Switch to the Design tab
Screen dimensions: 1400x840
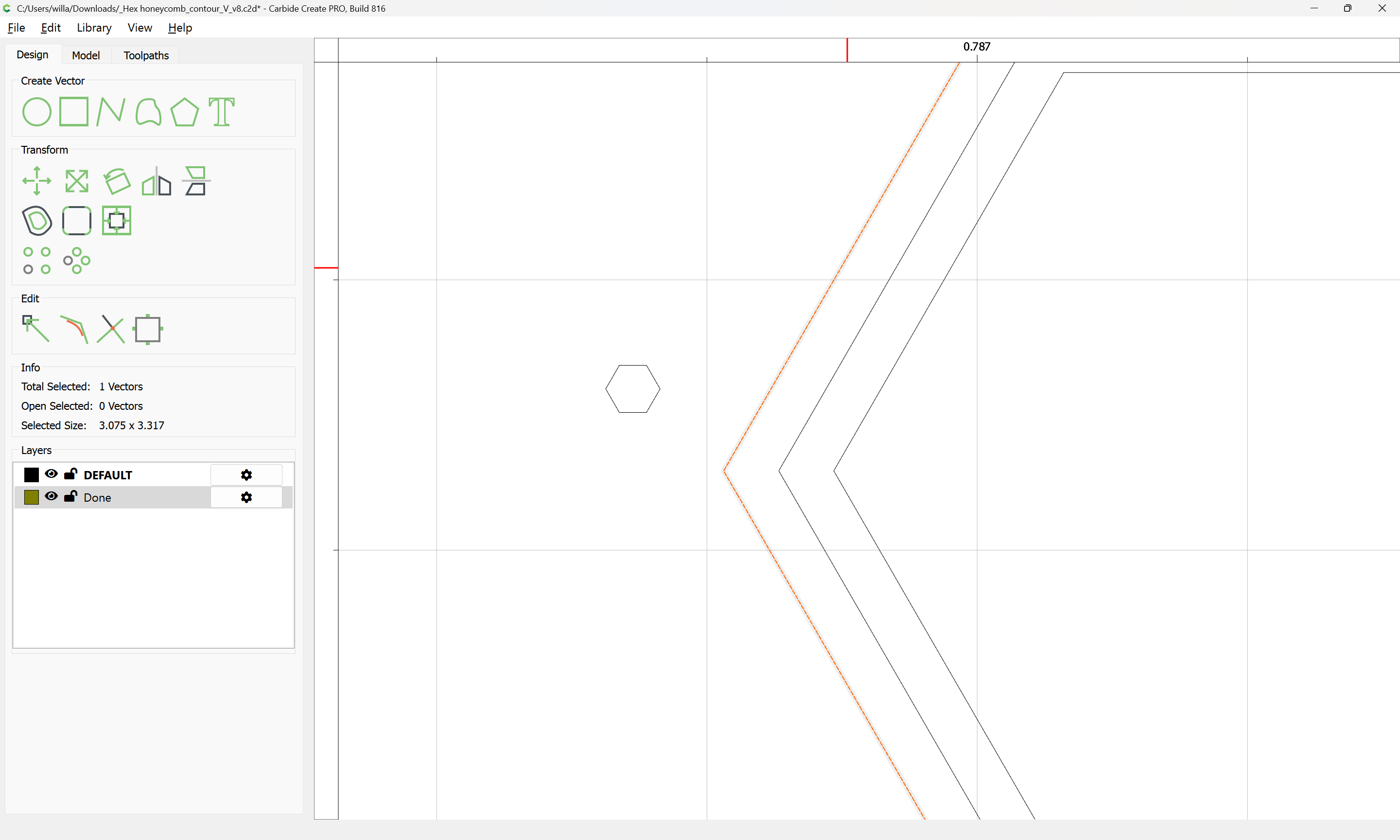(x=32, y=55)
